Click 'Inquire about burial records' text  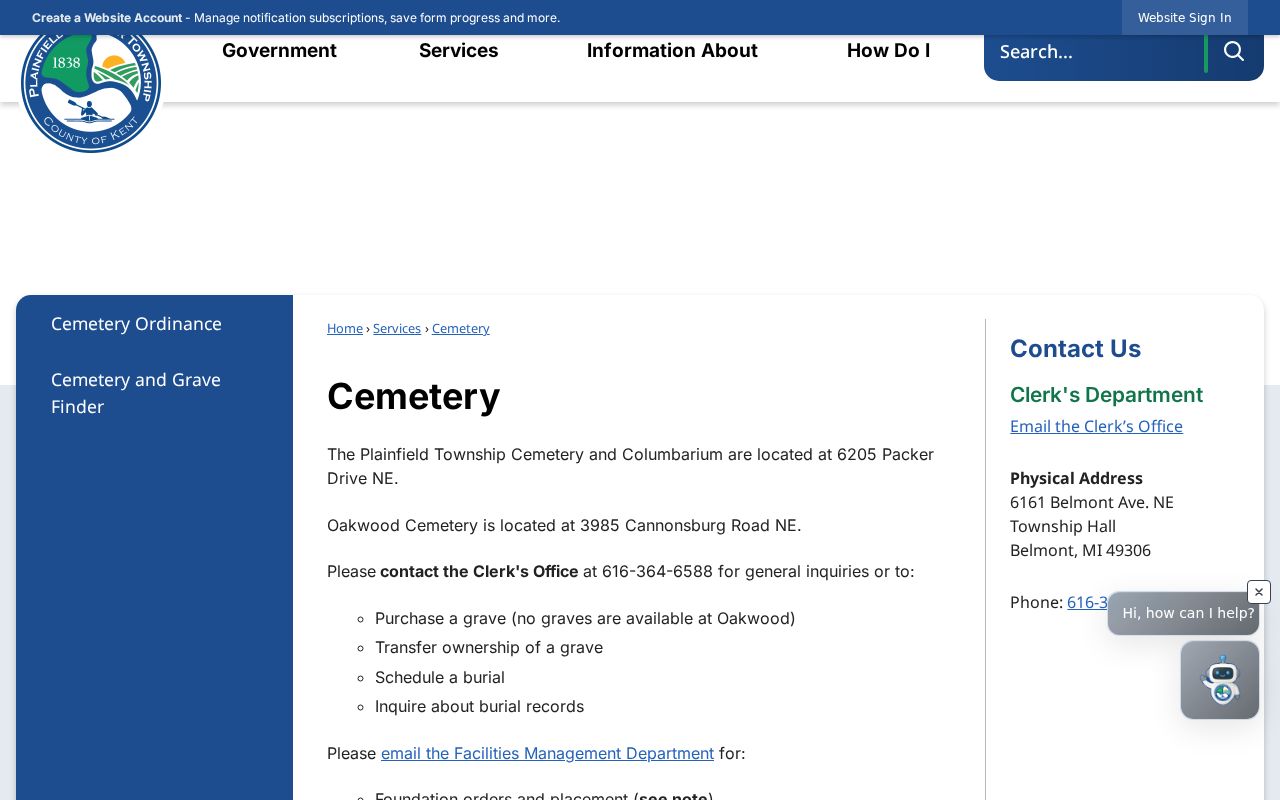[479, 706]
